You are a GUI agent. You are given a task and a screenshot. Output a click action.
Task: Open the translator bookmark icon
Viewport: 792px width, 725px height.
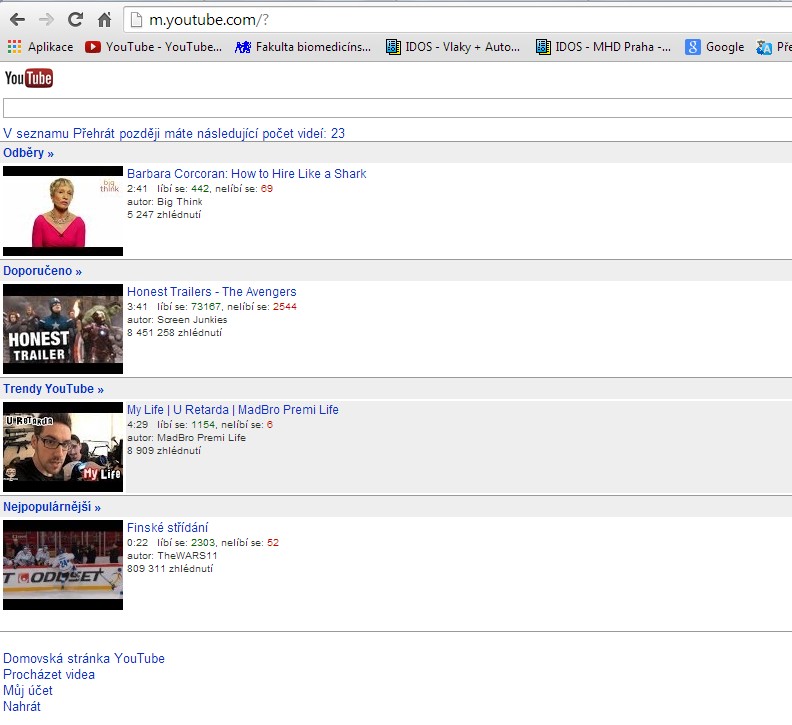click(x=764, y=47)
